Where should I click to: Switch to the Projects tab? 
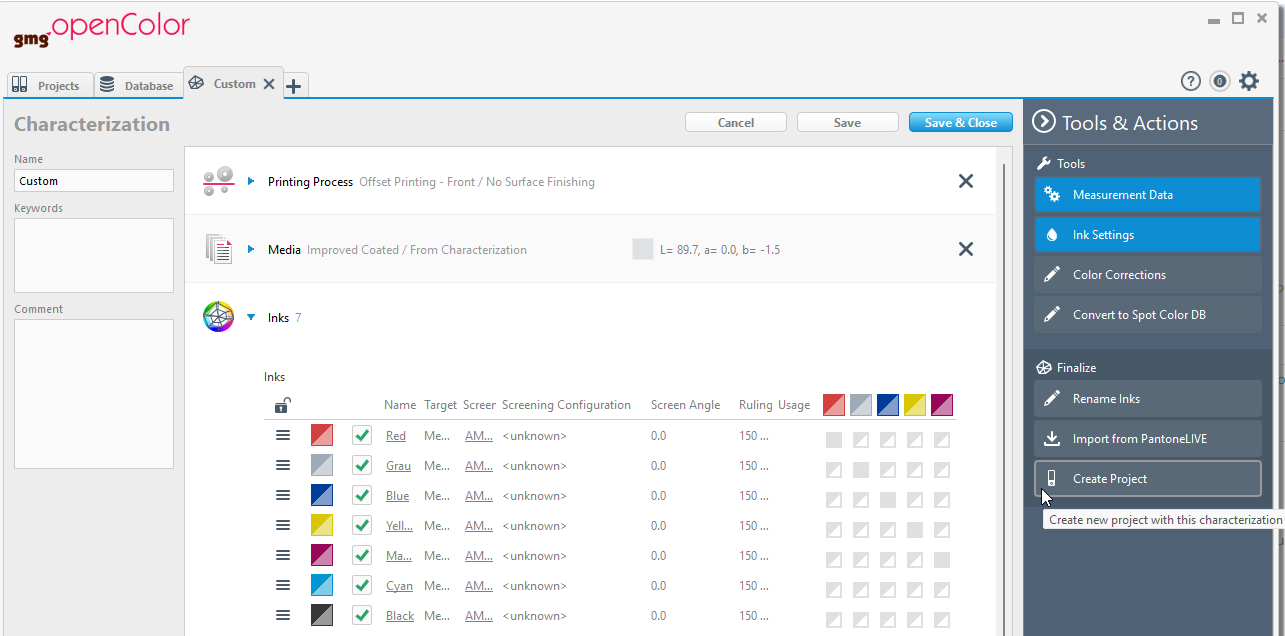pyautogui.click(x=49, y=84)
